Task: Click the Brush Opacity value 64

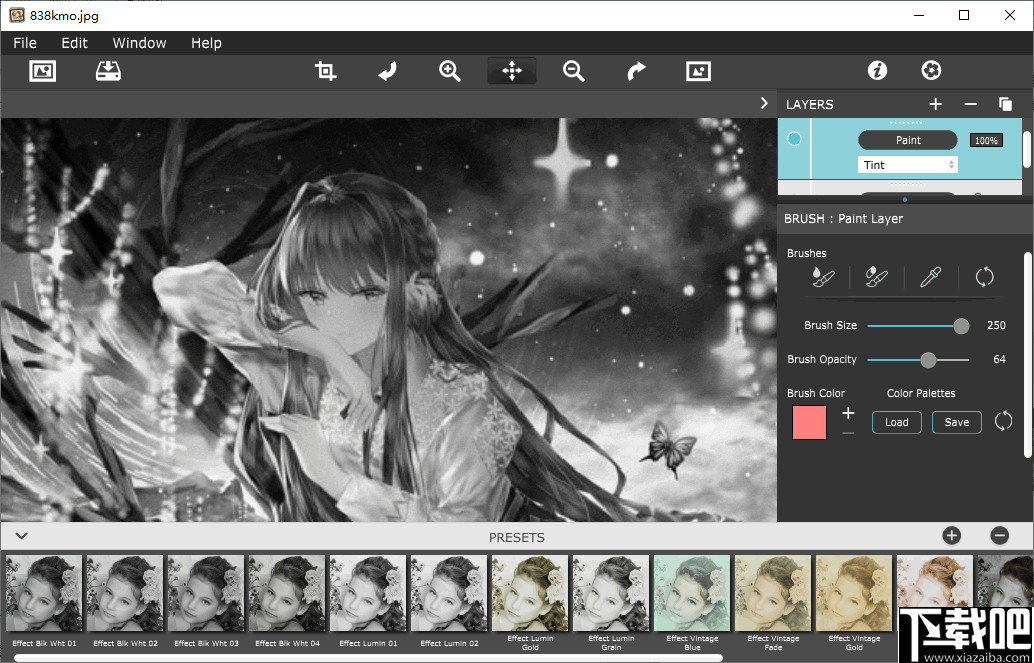Action: point(999,359)
